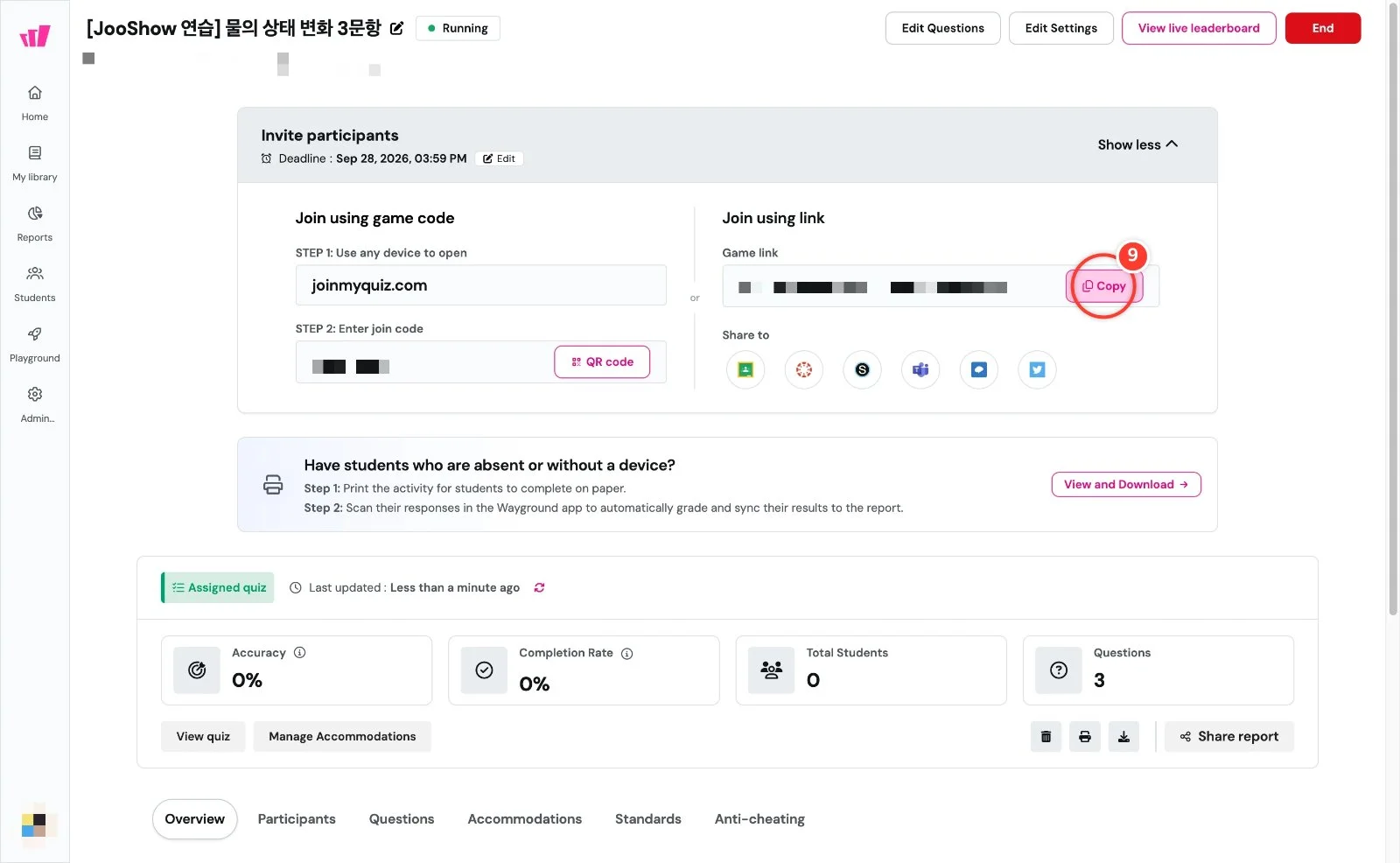Open the Standards tab
The width and height of the screenshot is (1400, 863).
pyautogui.click(x=648, y=819)
